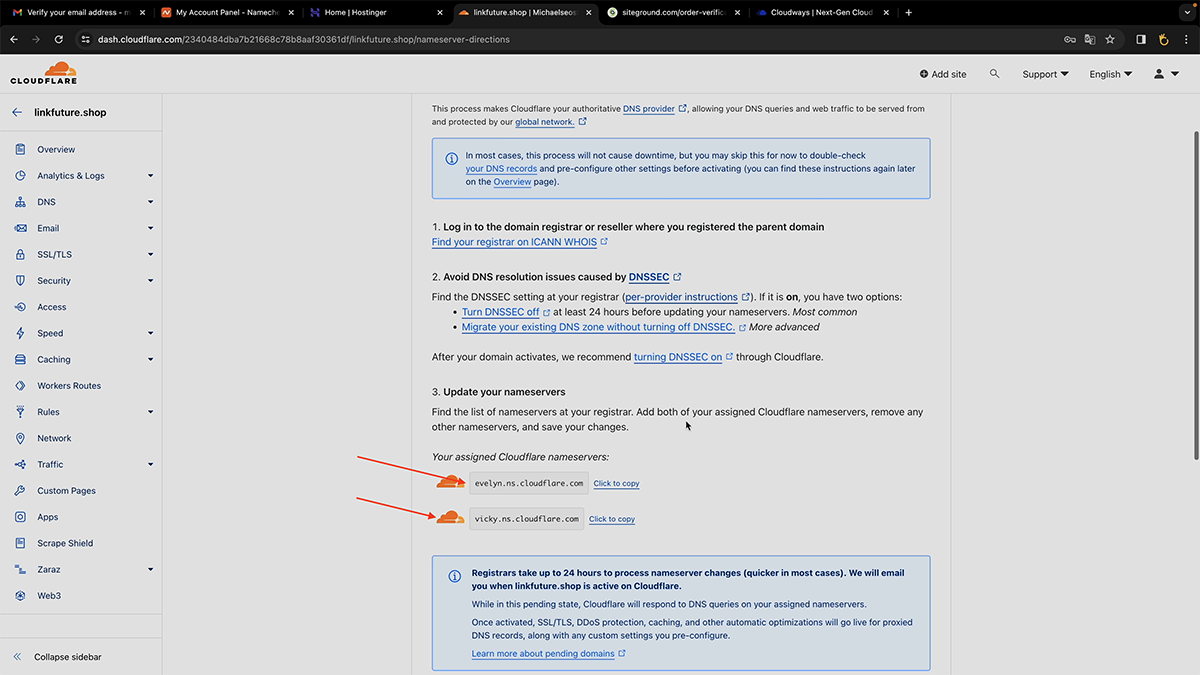Click the Rules funnel icon
The image size is (1200, 675).
(20, 412)
